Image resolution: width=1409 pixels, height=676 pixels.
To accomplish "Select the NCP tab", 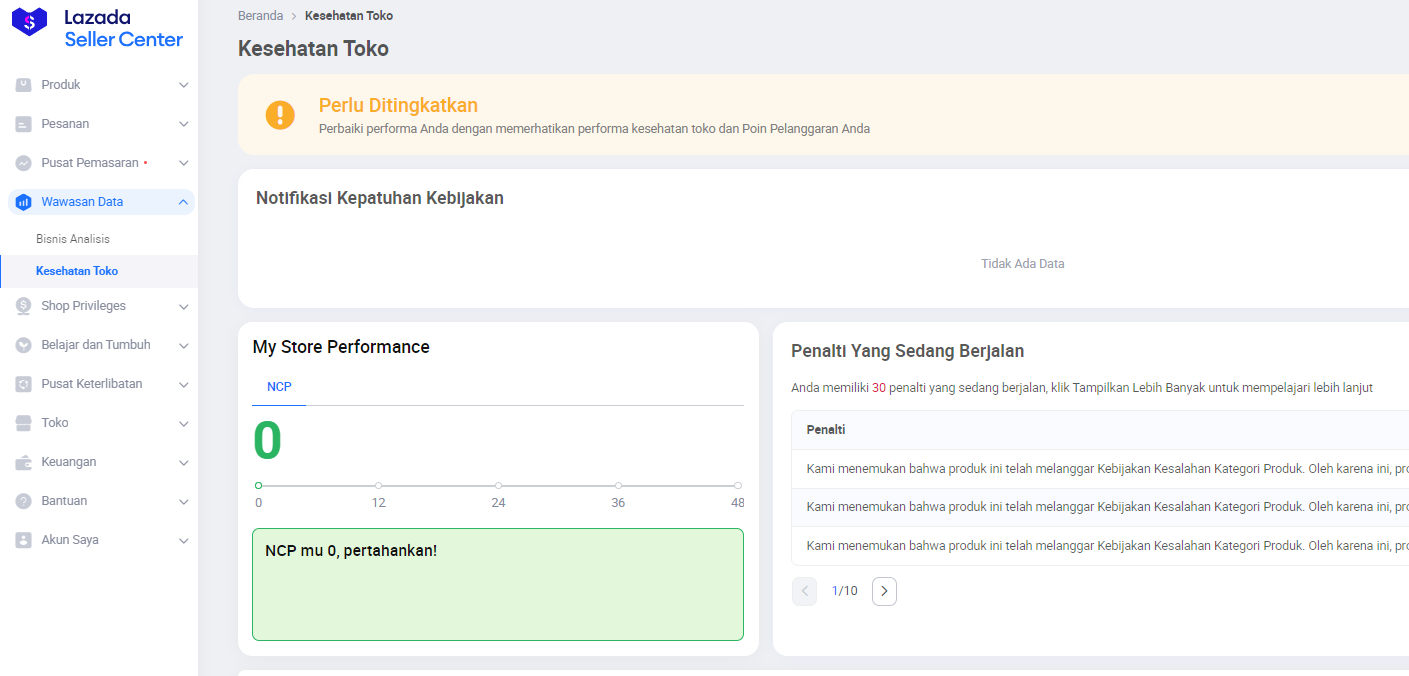I will tap(279, 387).
